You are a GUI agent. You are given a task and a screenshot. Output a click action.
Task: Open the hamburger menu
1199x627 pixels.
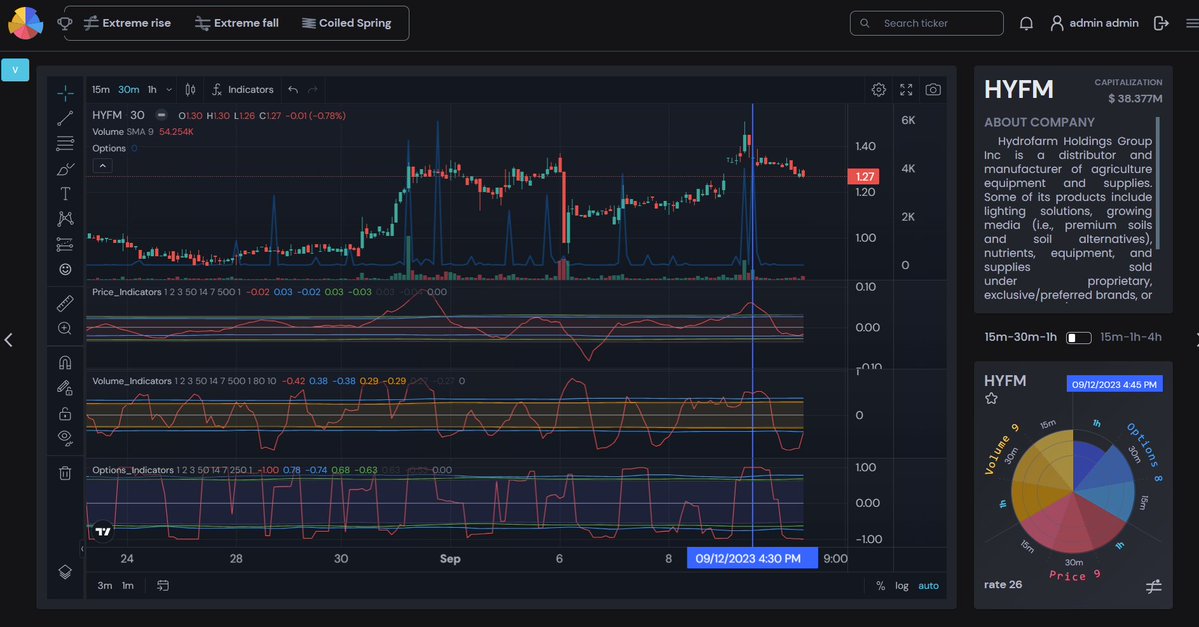tap(1192, 23)
